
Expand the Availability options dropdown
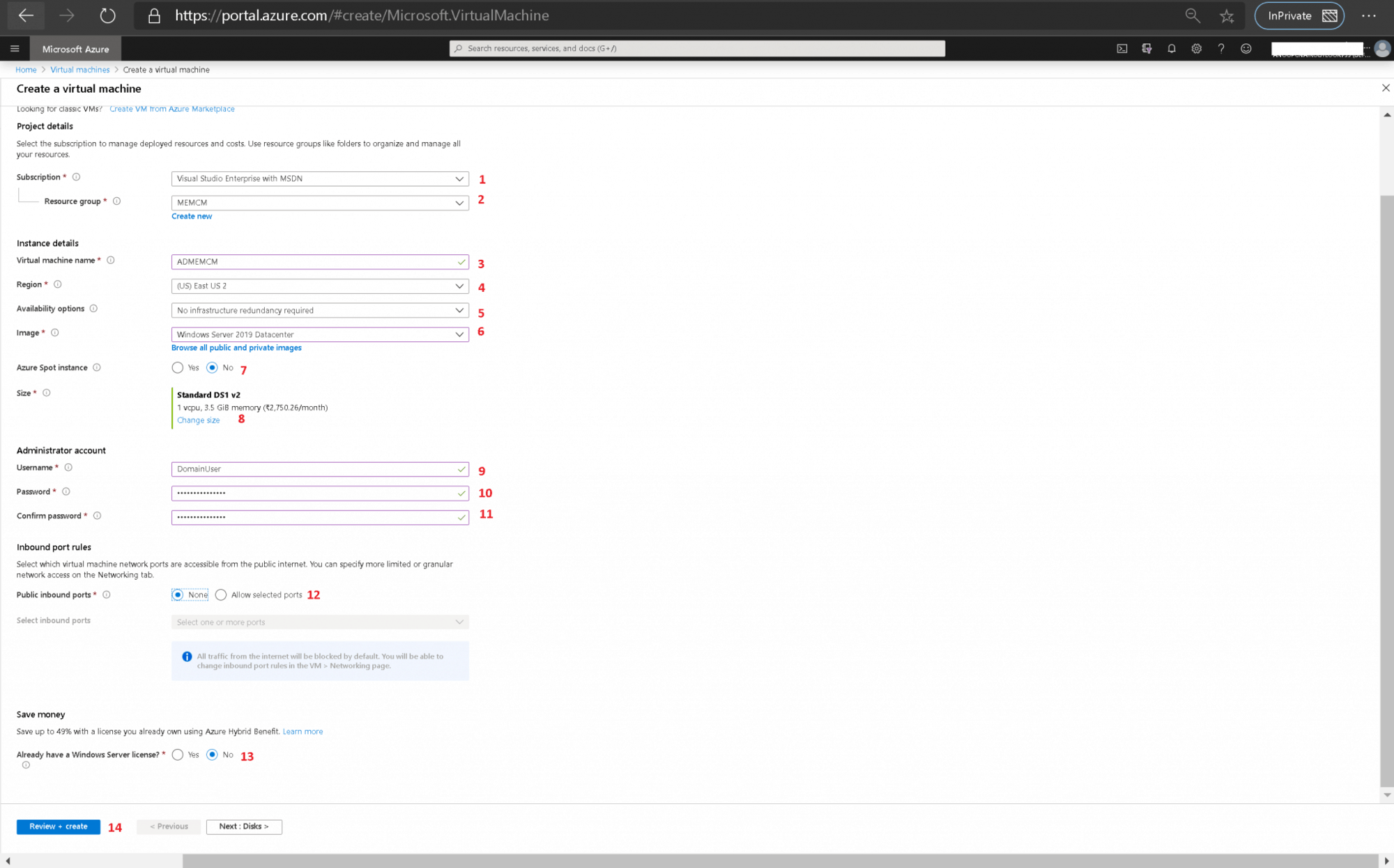[x=320, y=311]
